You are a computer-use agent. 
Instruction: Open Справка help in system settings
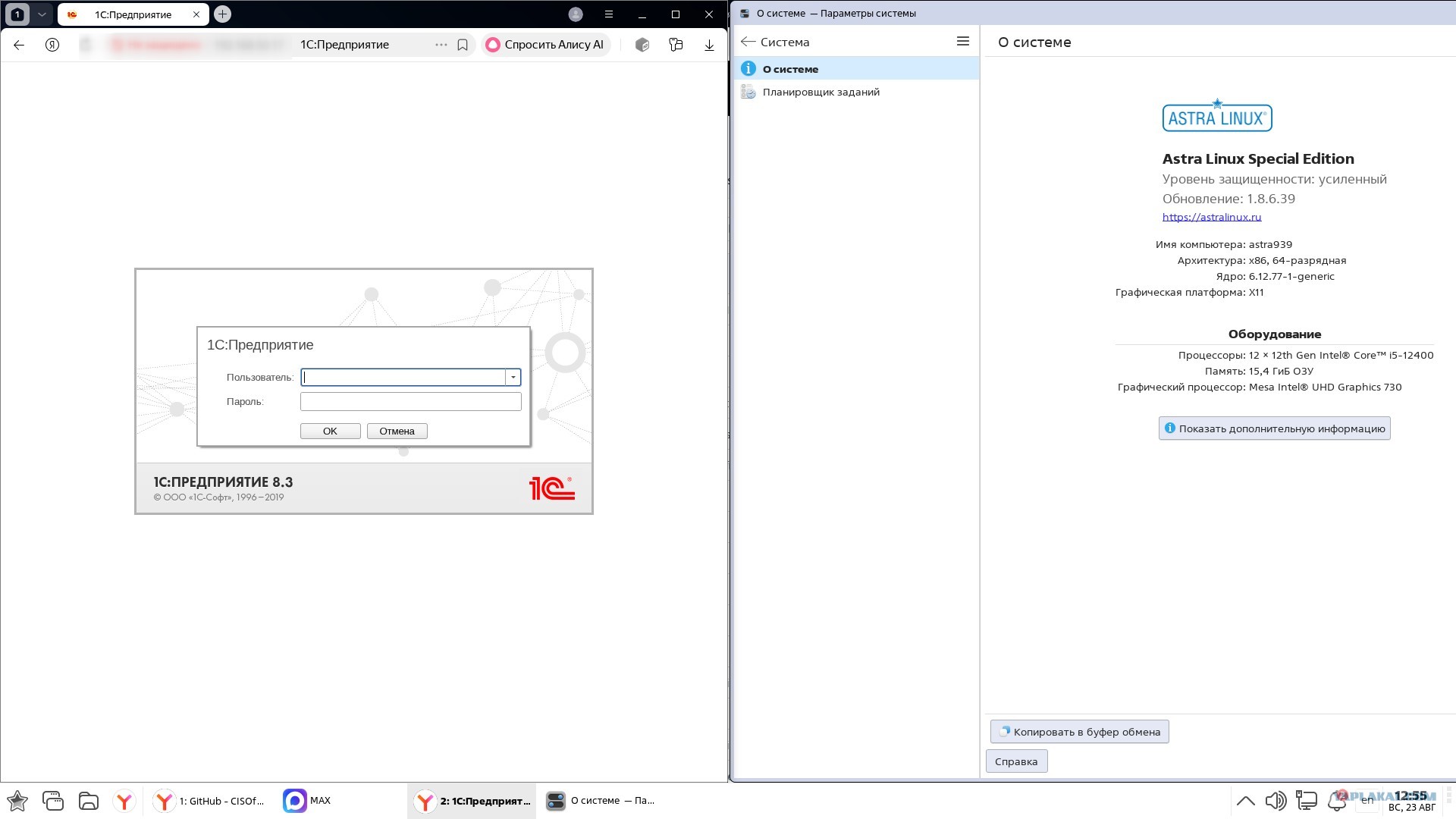click(x=1016, y=761)
